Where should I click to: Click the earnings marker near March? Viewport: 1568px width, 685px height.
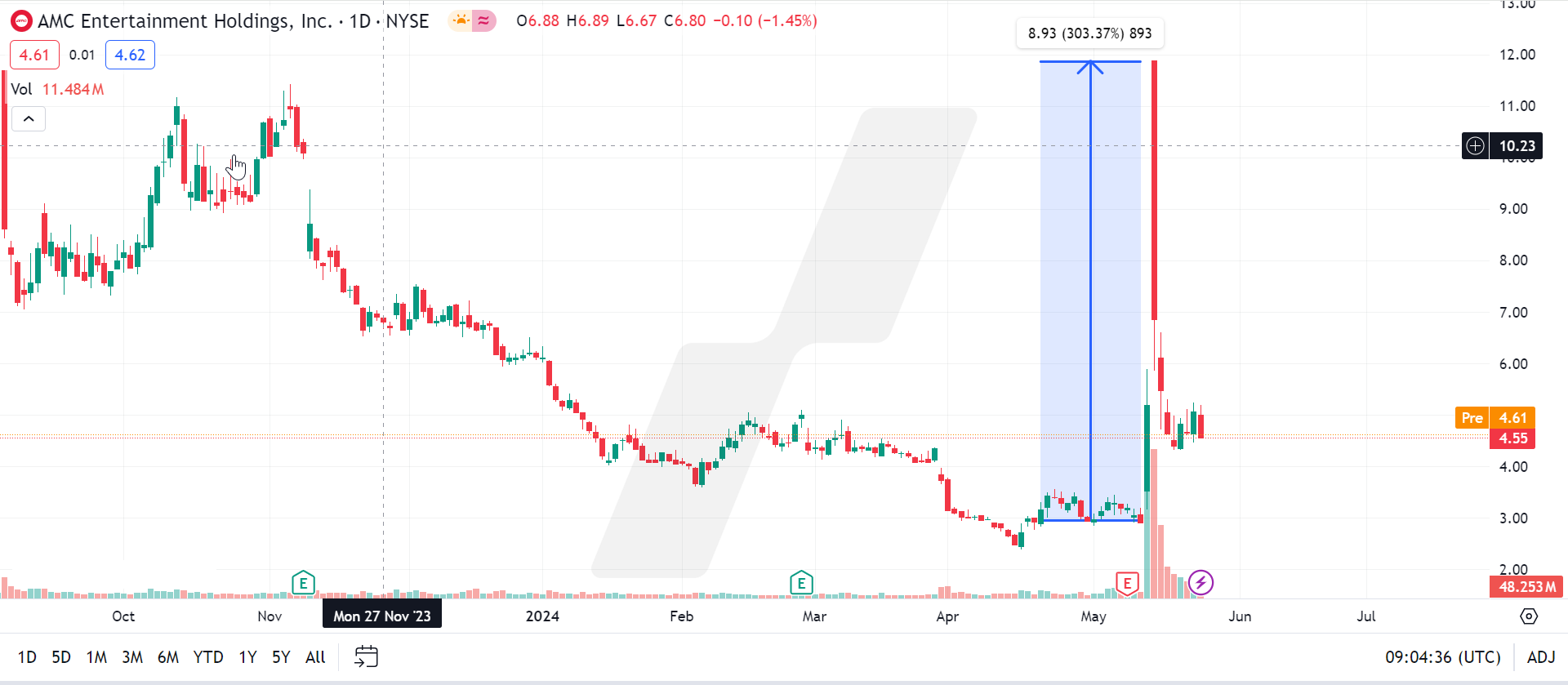coord(801,583)
